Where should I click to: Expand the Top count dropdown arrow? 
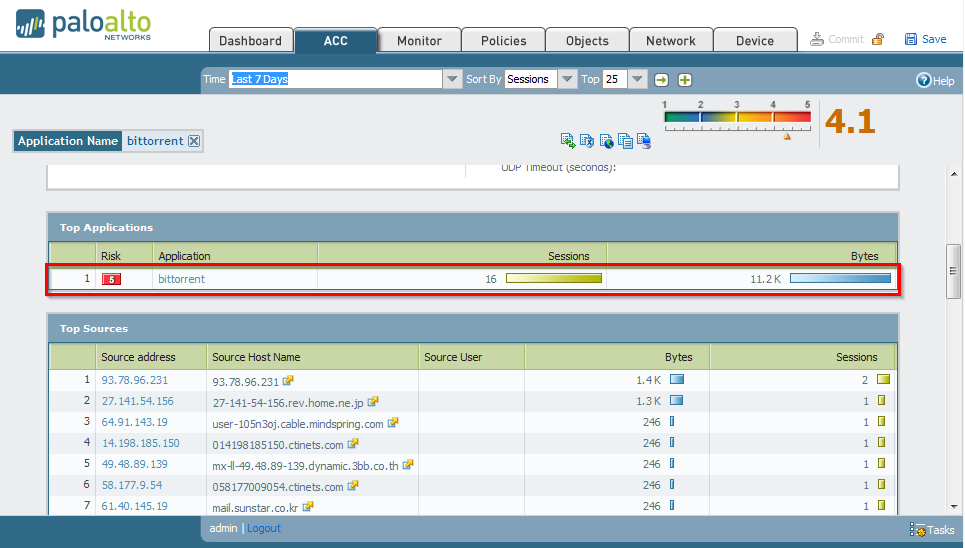[638, 79]
